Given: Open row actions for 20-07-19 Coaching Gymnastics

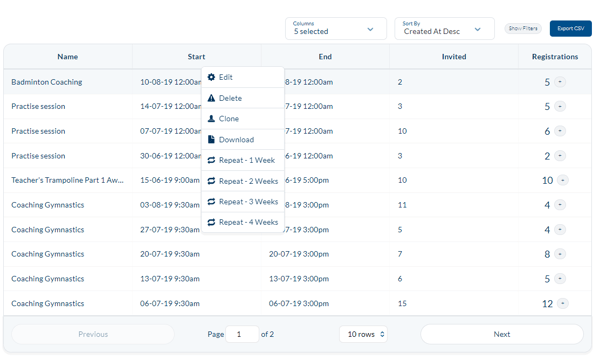Looking at the screenshot, I should 560,254.
